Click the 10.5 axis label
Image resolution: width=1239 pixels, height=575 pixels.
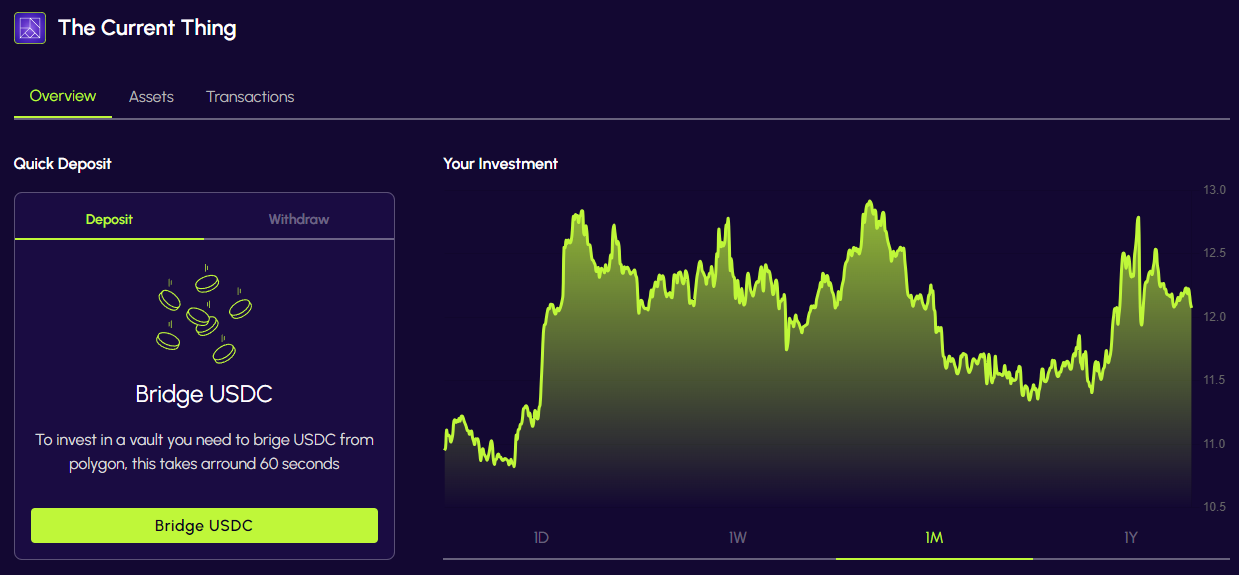pyautogui.click(x=1214, y=507)
